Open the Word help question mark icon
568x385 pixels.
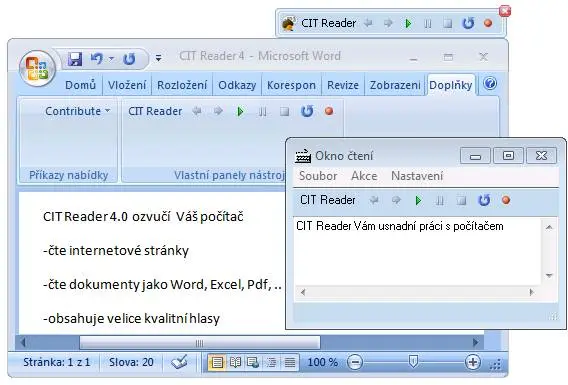coord(490,84)
